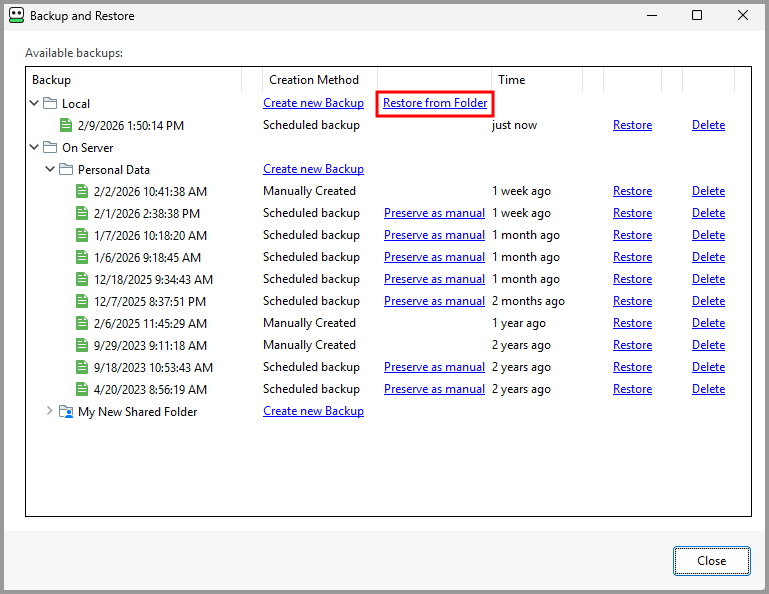Restore the 1/6/2026 9:18:45 AM backup
Screen dimensions: 769x594
tap(632, 257)
